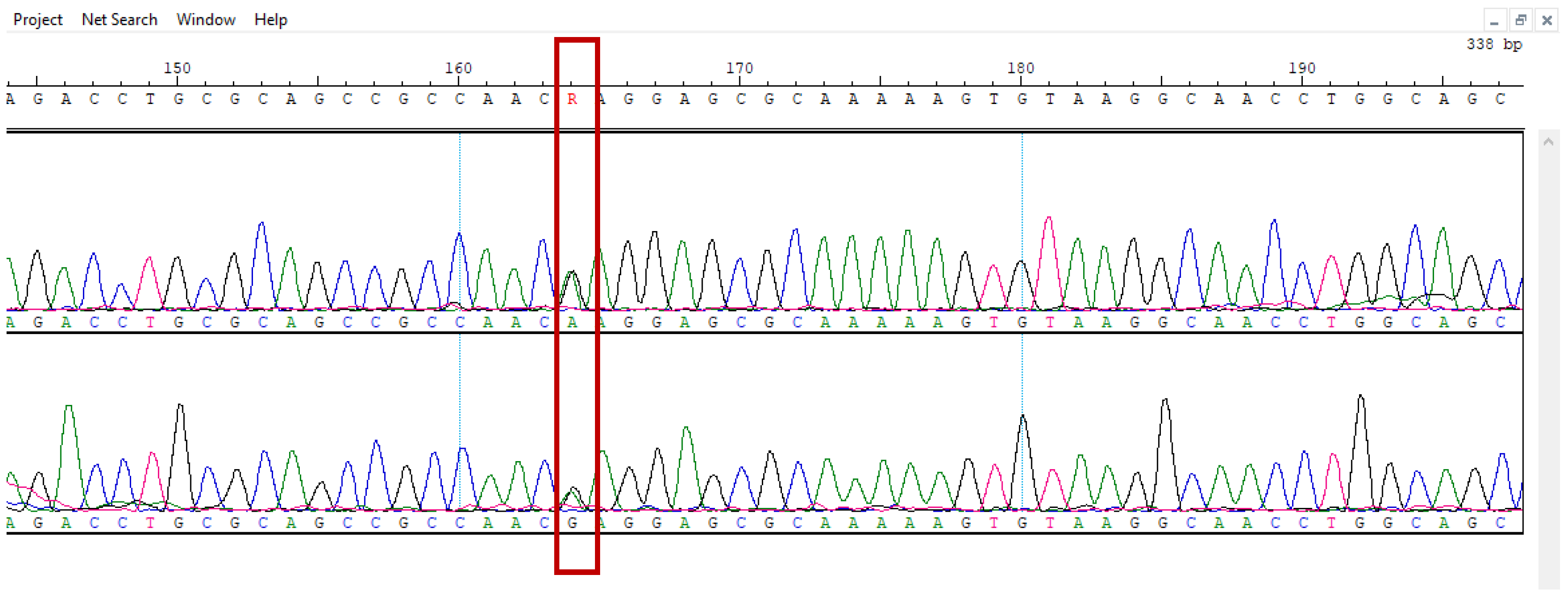Click the 338 bp length label

click(1494, 45)
